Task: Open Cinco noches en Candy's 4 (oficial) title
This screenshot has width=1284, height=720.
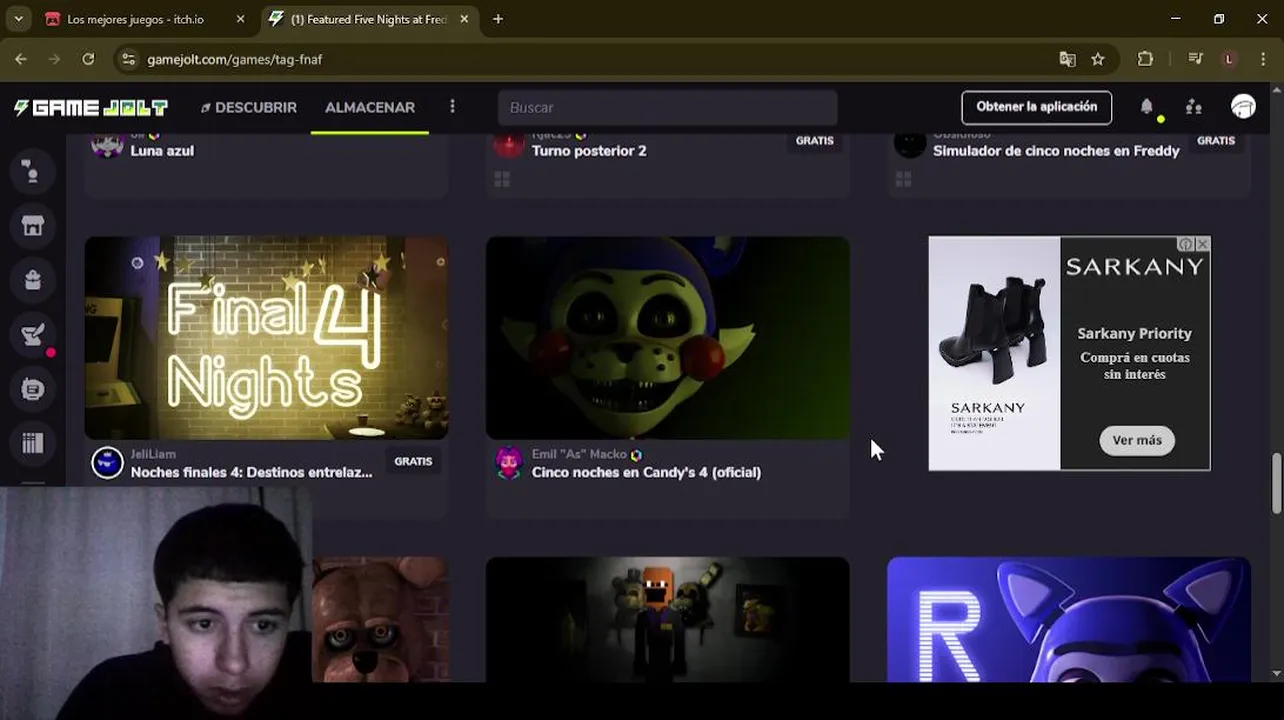Action: coord(646,472)
